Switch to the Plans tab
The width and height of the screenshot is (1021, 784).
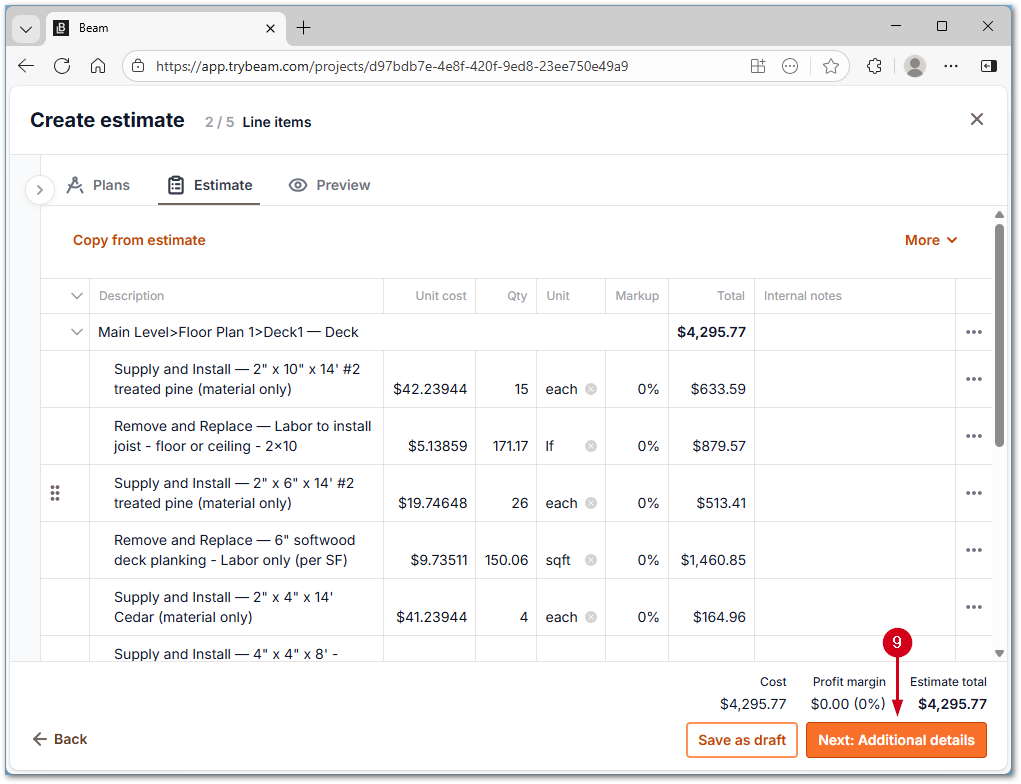[x=98, y=185]
